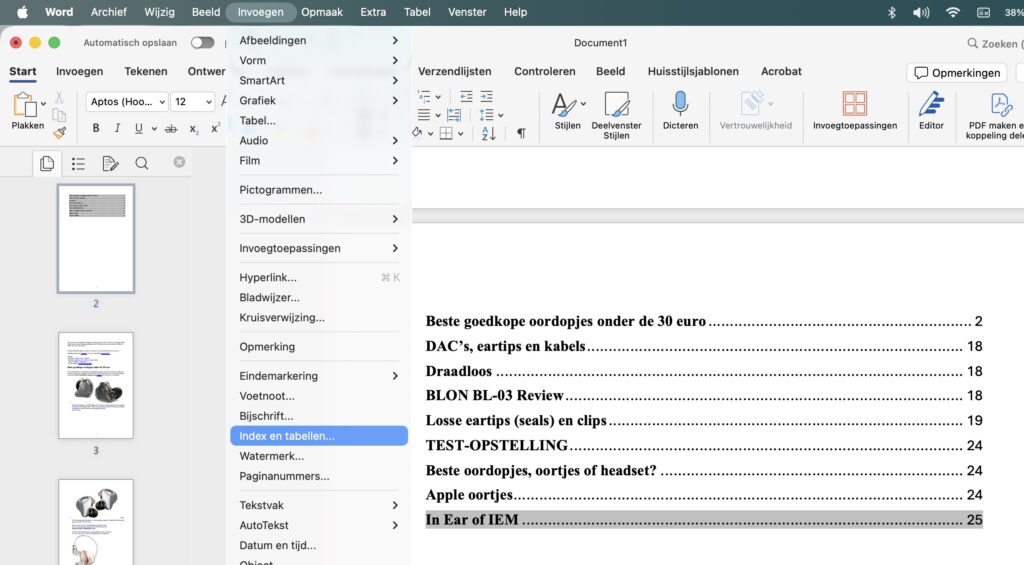Click the format painter brush icon

click(x=60, y=132)
